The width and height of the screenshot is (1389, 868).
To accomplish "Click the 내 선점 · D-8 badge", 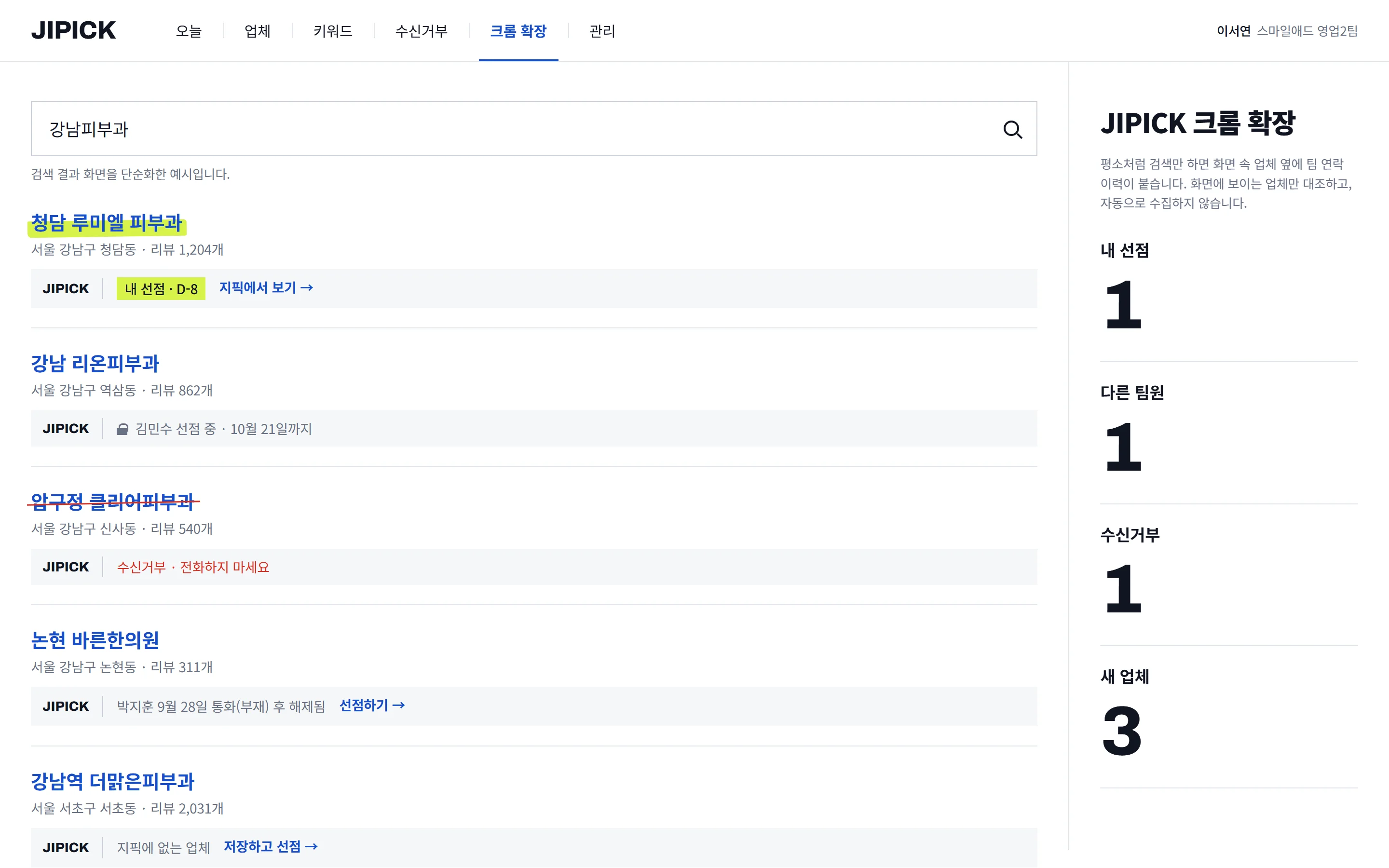I will 161,289.
